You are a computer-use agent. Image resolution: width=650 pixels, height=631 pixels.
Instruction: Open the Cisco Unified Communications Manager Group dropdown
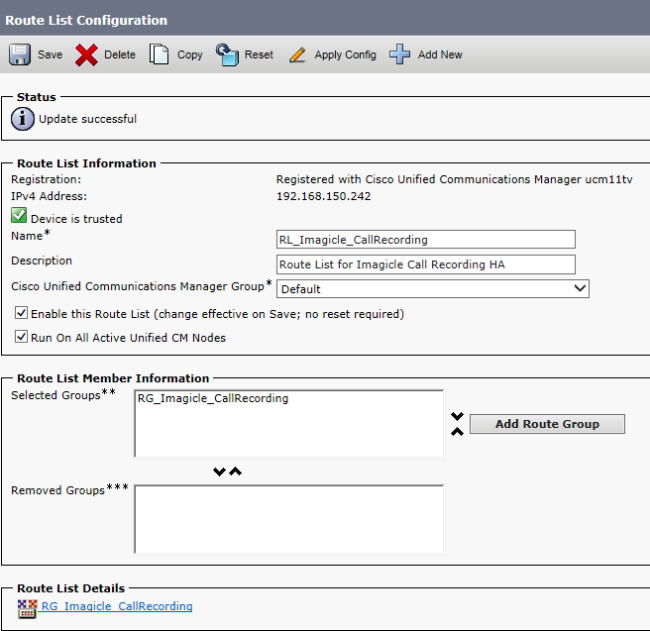click(x=432, y=289)
